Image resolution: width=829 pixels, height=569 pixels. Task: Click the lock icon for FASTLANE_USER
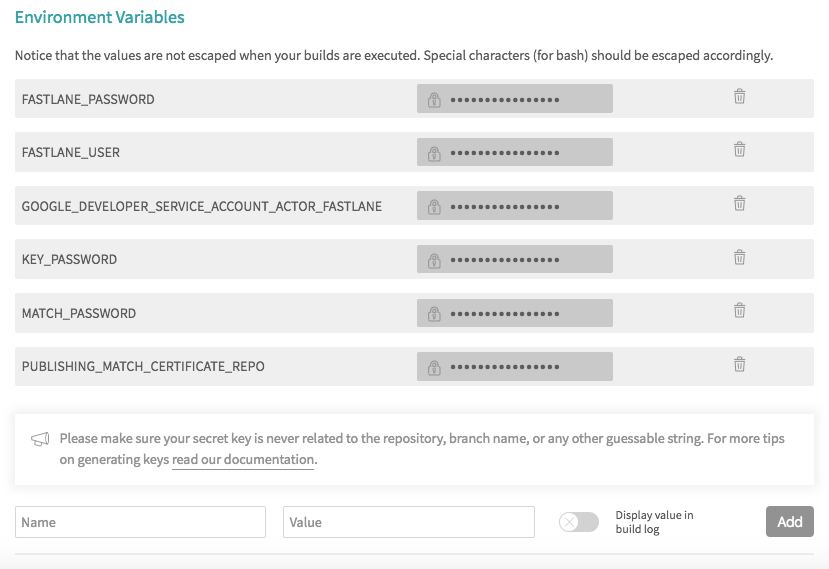click(434, 153)
